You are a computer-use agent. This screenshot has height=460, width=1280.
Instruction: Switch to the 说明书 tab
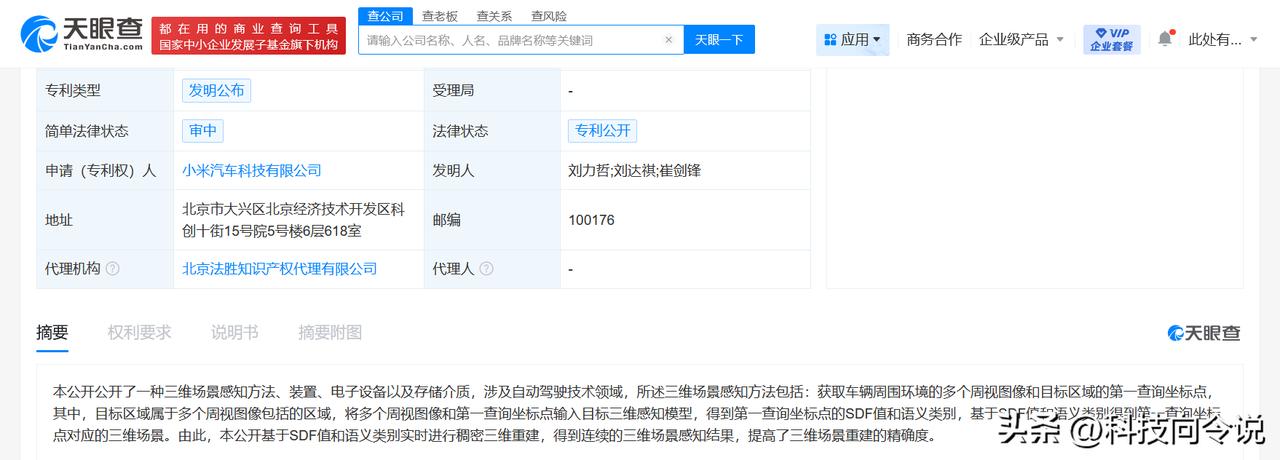click(234, 333)
